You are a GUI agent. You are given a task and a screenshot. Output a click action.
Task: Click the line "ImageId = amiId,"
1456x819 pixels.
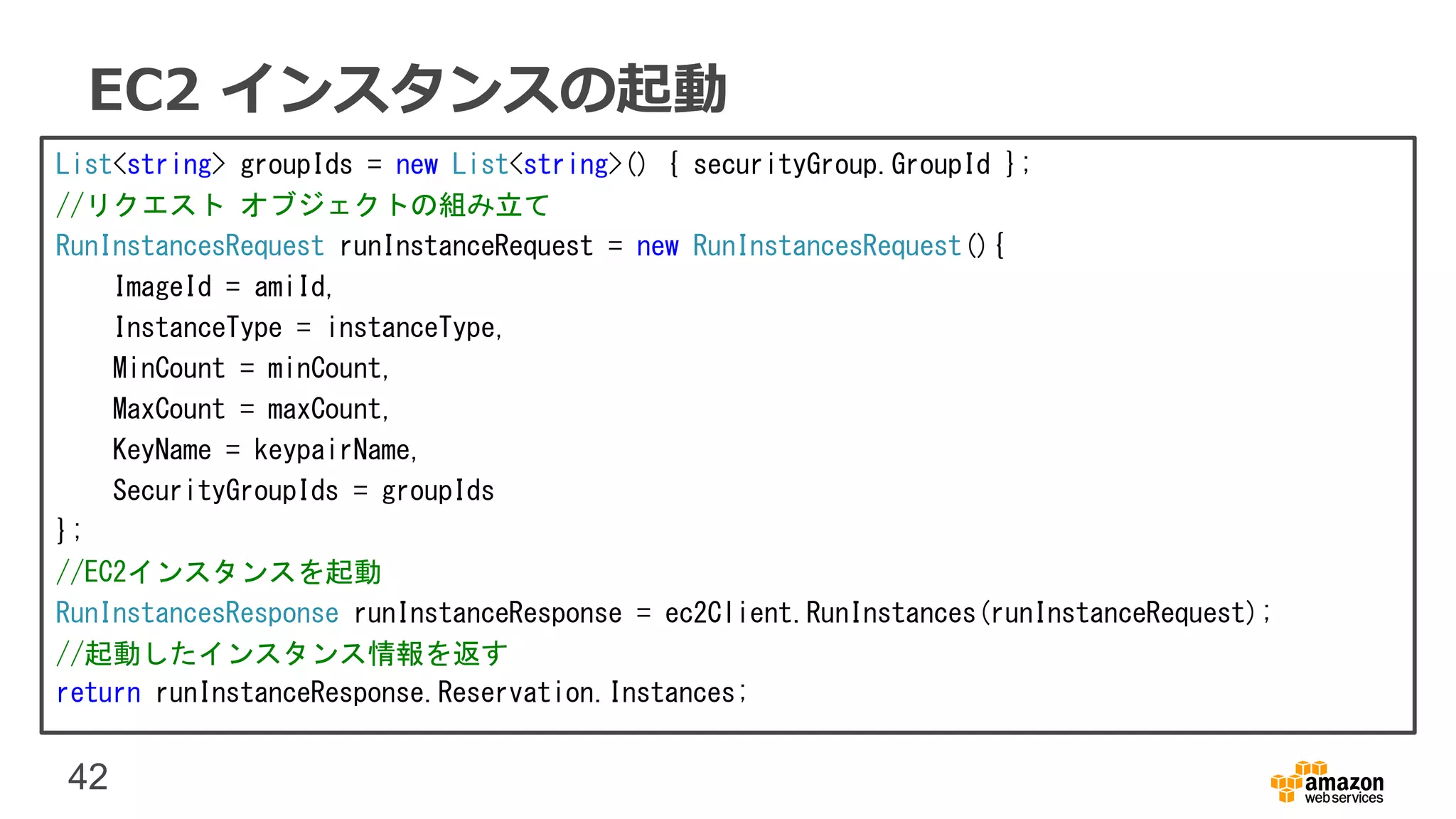[223, 287]
